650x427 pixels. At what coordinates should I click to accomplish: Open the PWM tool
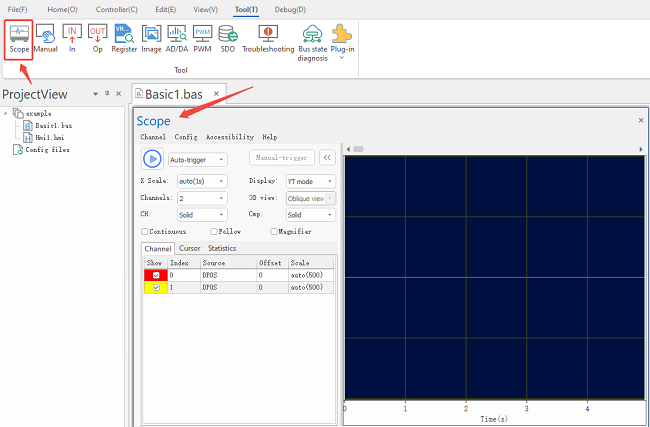pyautogui.click(x=202, y=40)
